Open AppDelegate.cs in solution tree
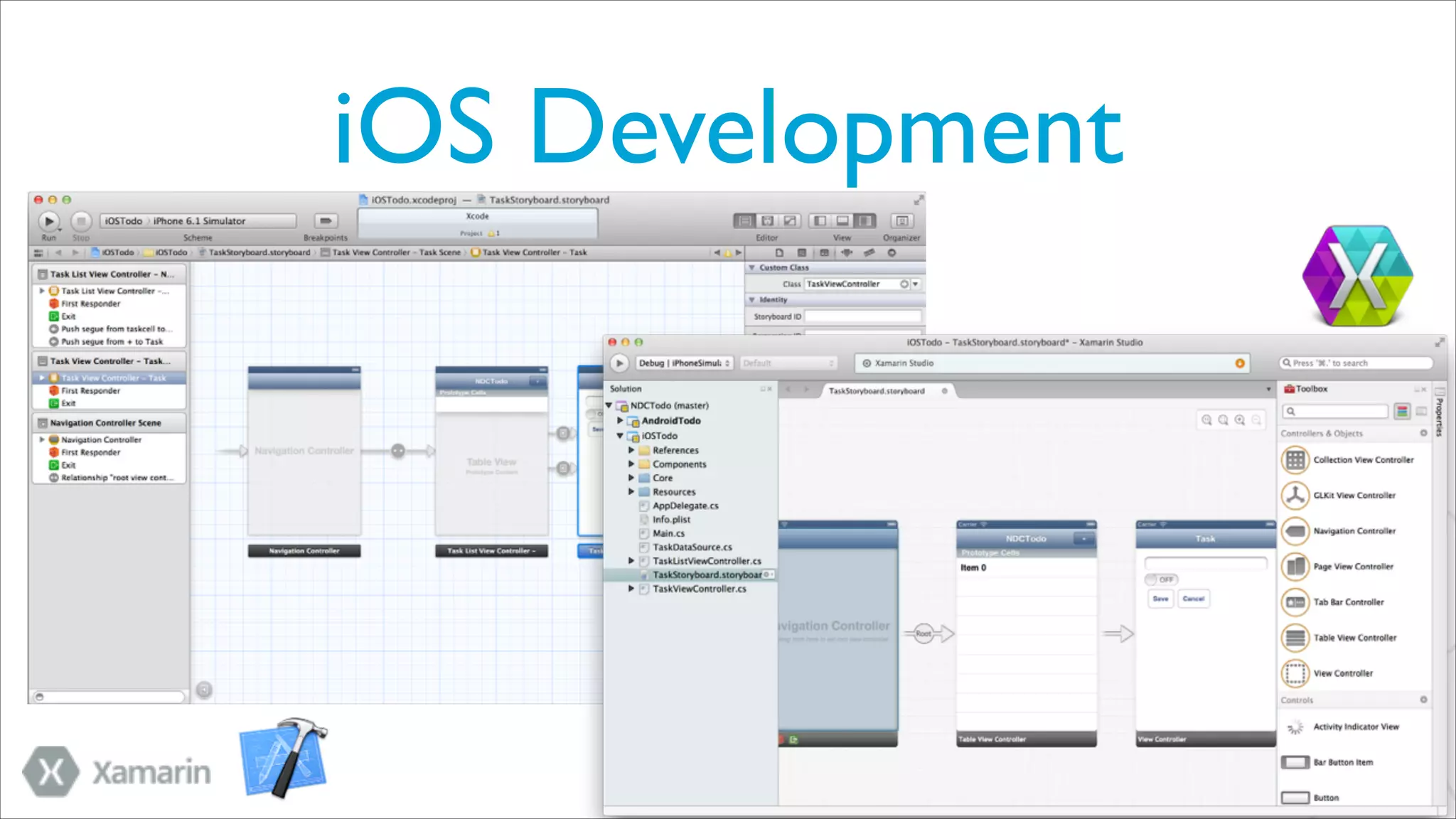1456x819 pixels. coord(685,506)
